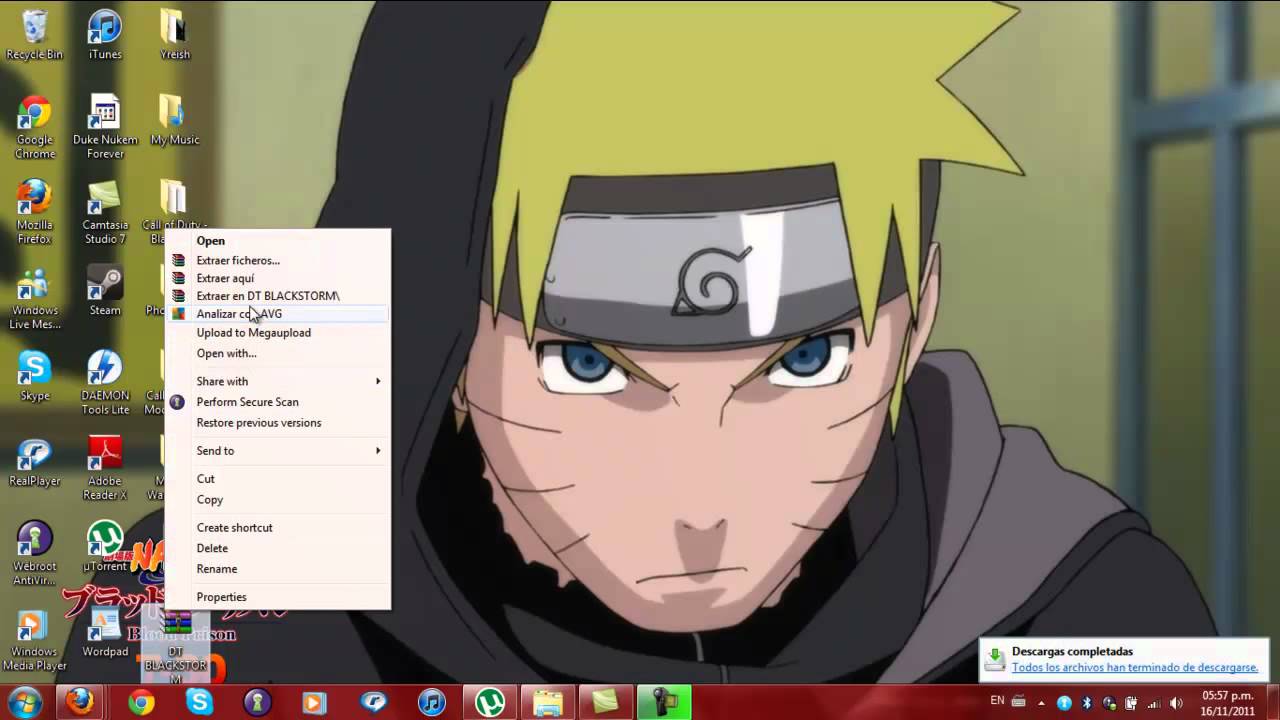Open iTunes from the taskbar

[x=431, y=702]
